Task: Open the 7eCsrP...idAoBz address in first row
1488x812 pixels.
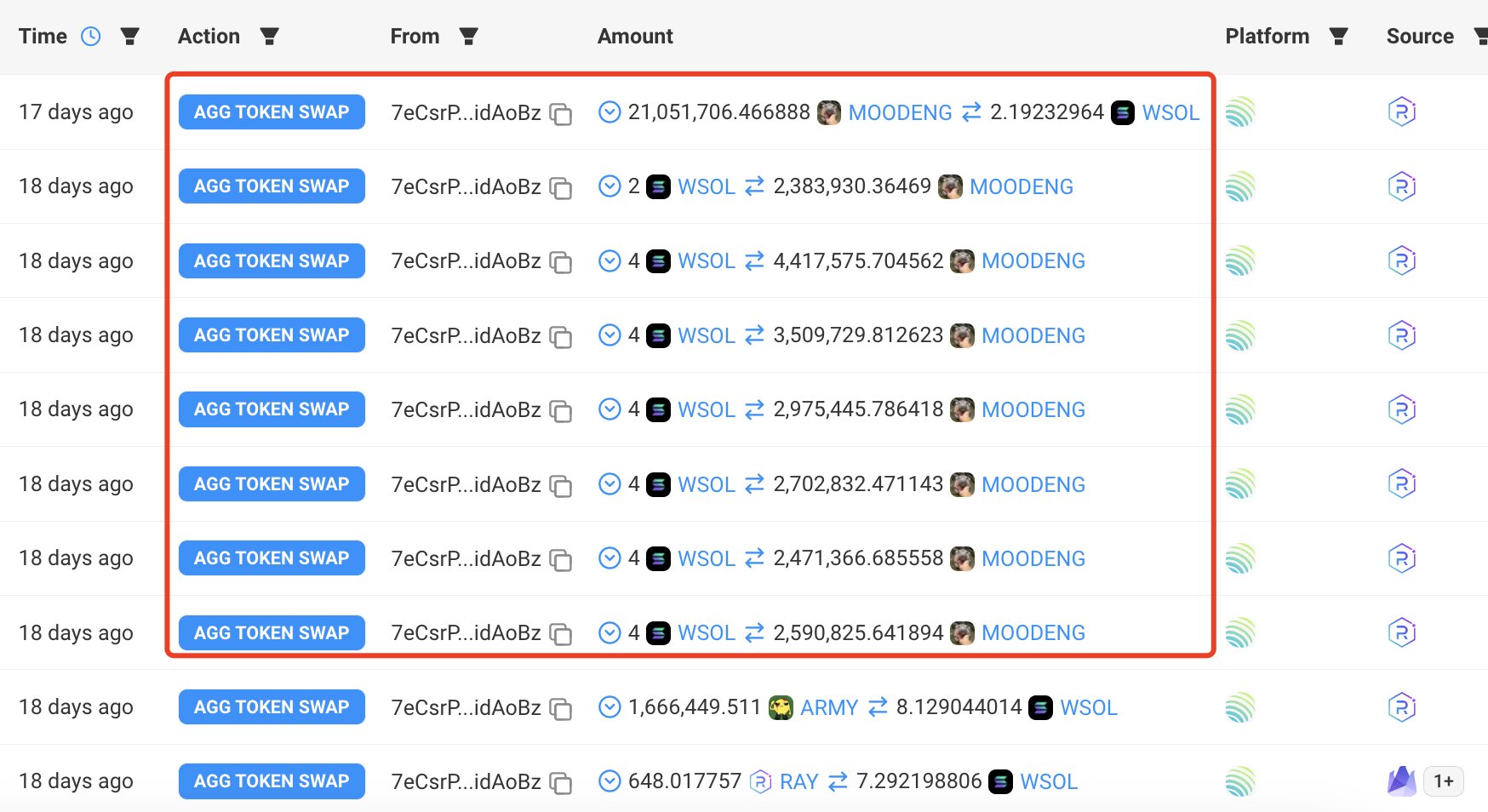Action: (466, 112)
